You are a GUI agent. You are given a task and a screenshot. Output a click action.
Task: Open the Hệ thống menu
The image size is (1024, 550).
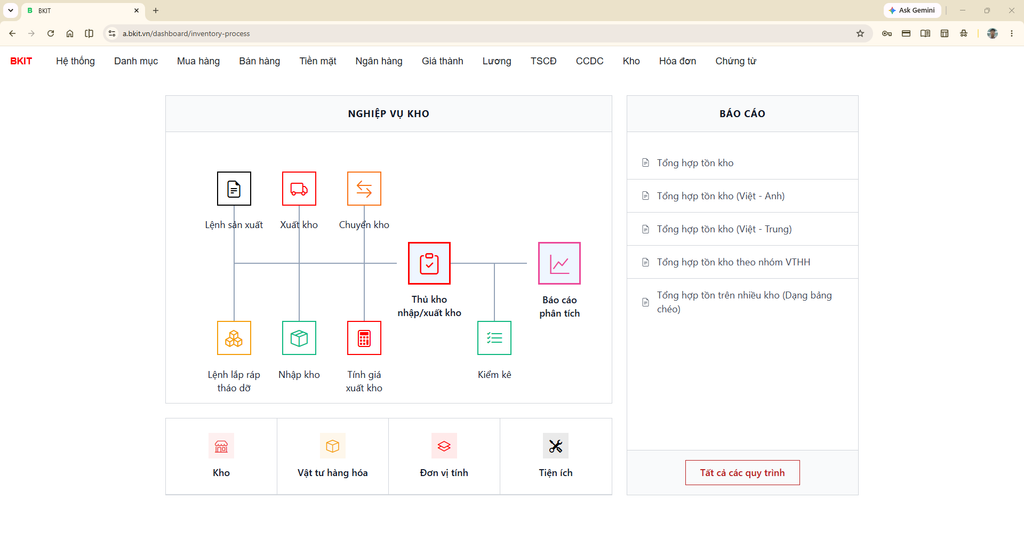tap(75, 61)
